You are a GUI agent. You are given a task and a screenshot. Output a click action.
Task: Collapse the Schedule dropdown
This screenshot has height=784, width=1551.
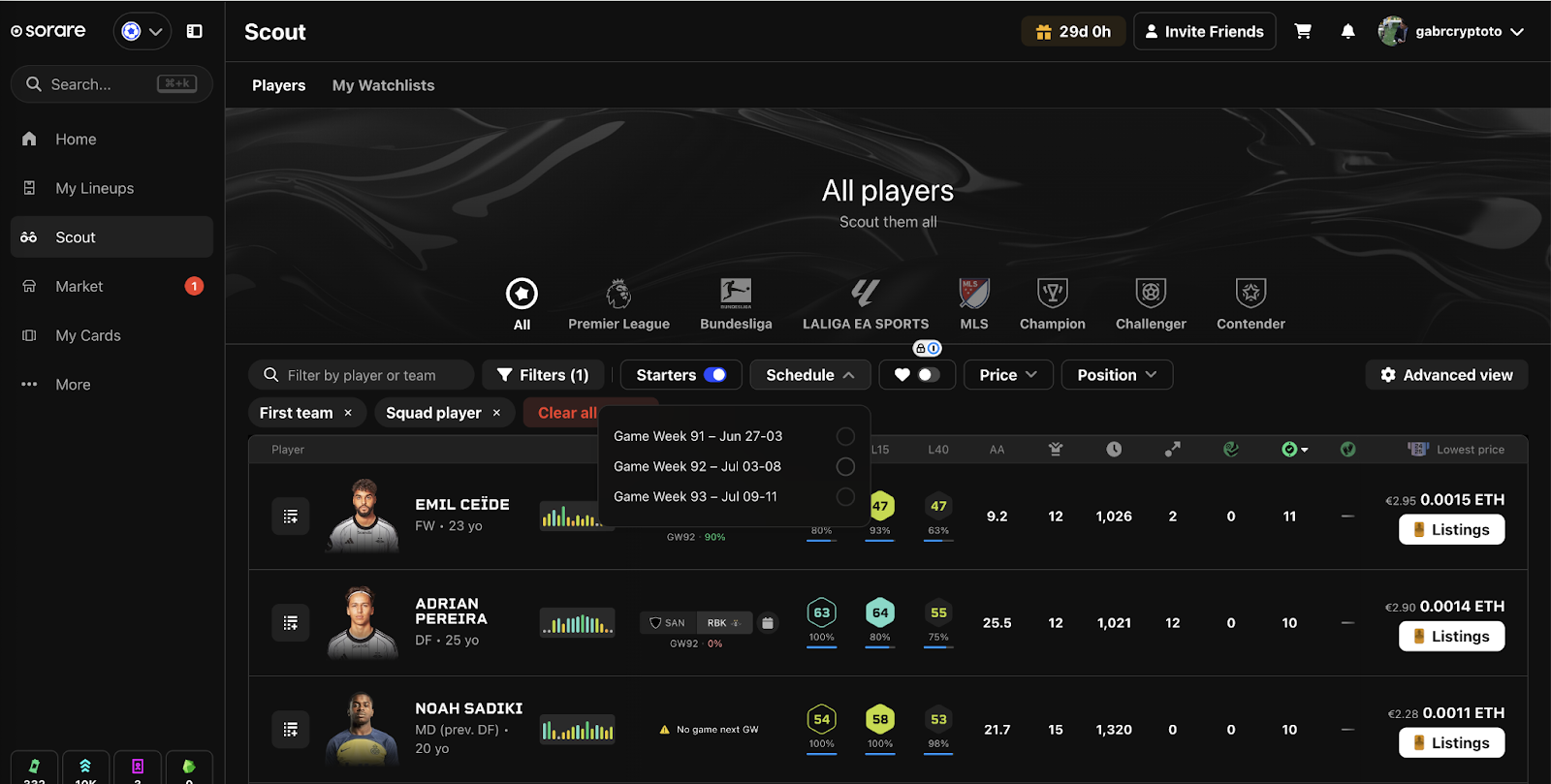point(810,375)
